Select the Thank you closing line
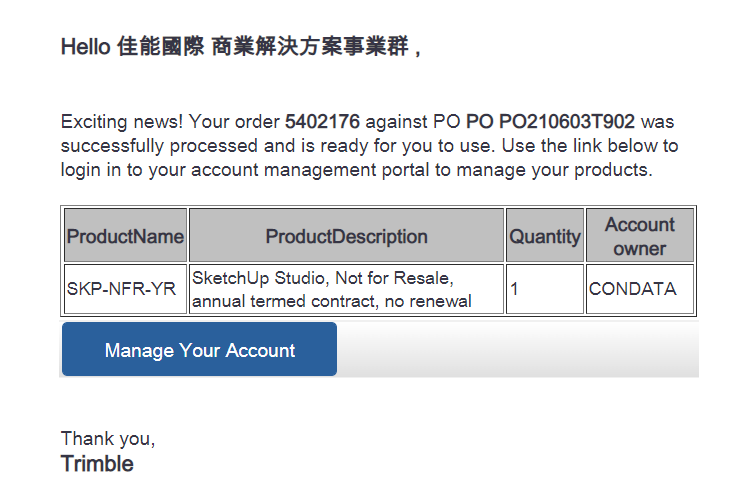This screenshot has height=495, width=755. tap(108, 439)
